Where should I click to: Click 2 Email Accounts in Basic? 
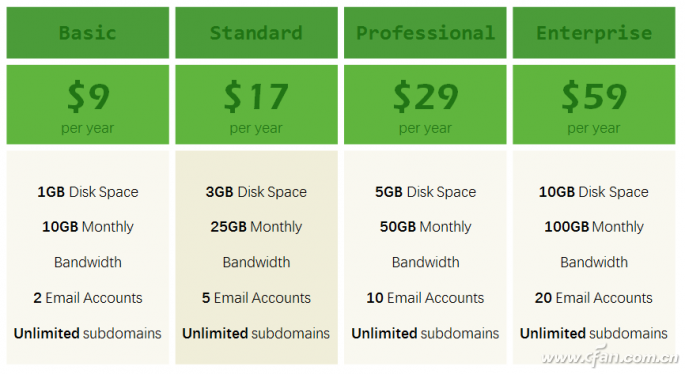(x=87, y=298)
